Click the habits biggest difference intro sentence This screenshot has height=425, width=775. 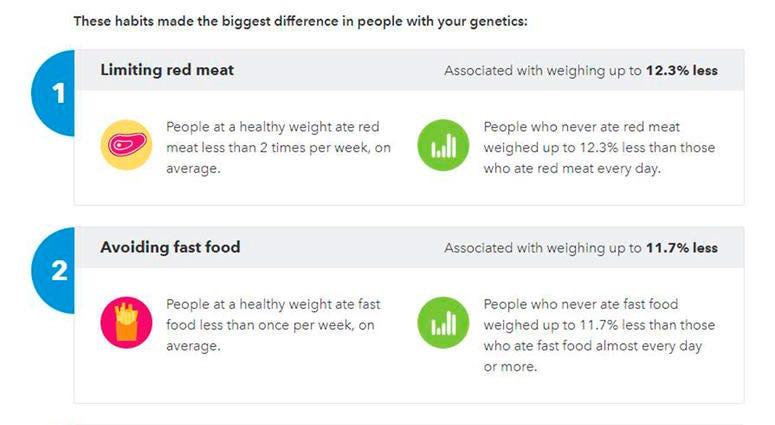tap(301, 21)
